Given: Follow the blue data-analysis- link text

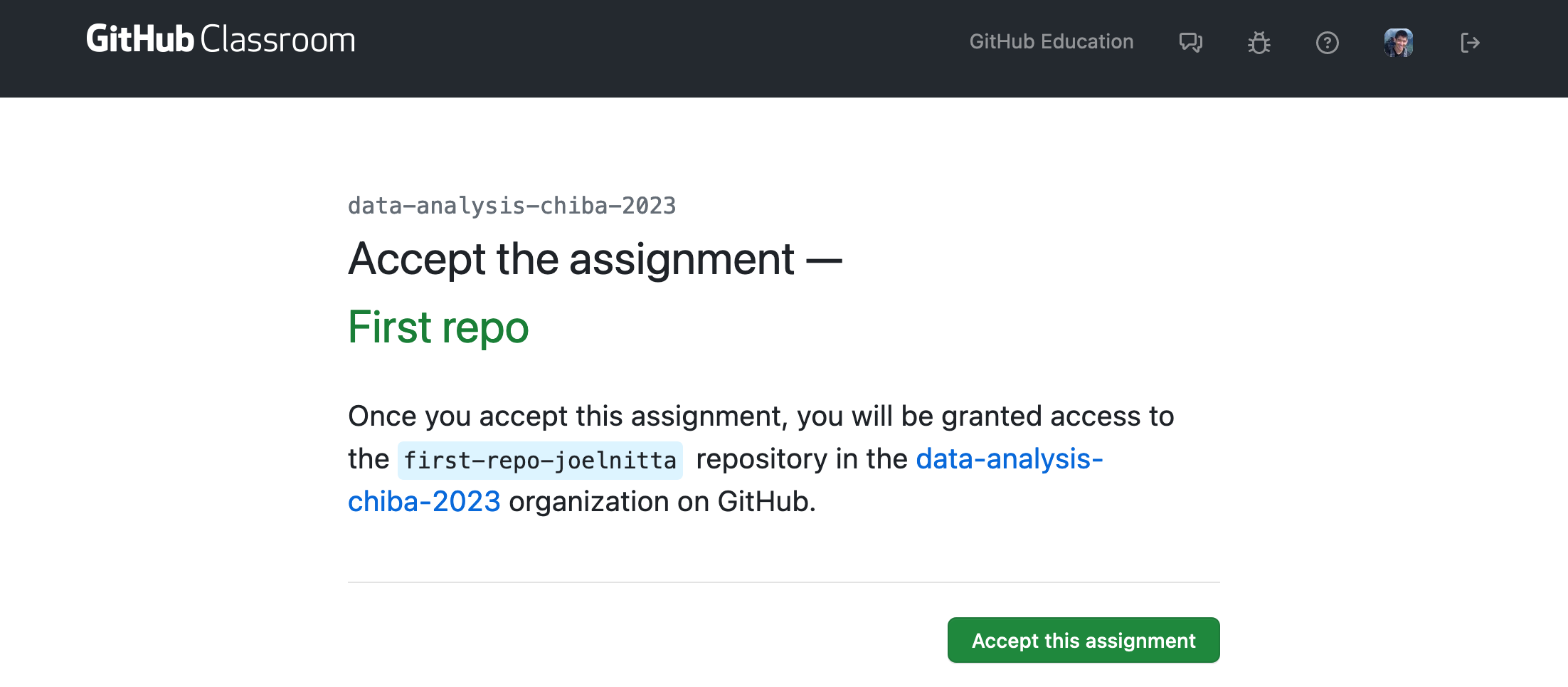Looking at the screenshot, I should click(x=1009, y=459).
